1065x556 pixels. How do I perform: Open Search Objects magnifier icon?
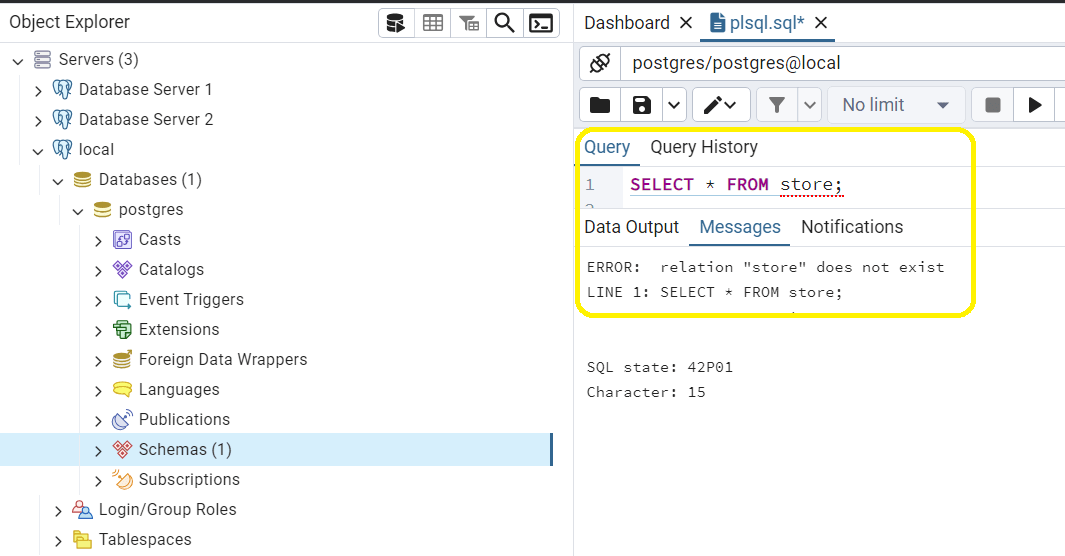coord(505,23)
